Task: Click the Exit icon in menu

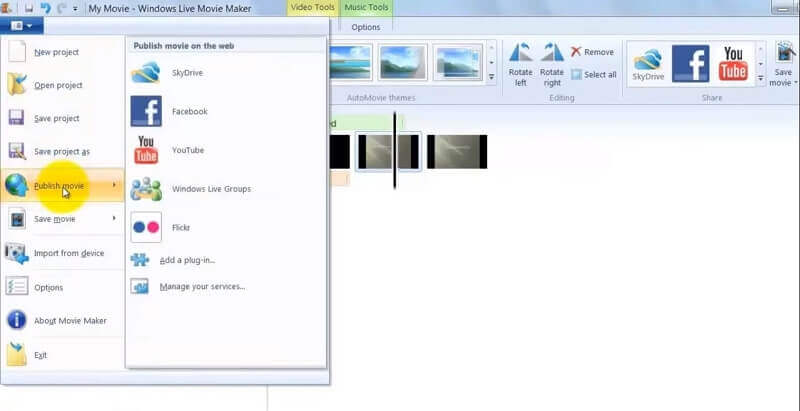Action: click(17, 354)
